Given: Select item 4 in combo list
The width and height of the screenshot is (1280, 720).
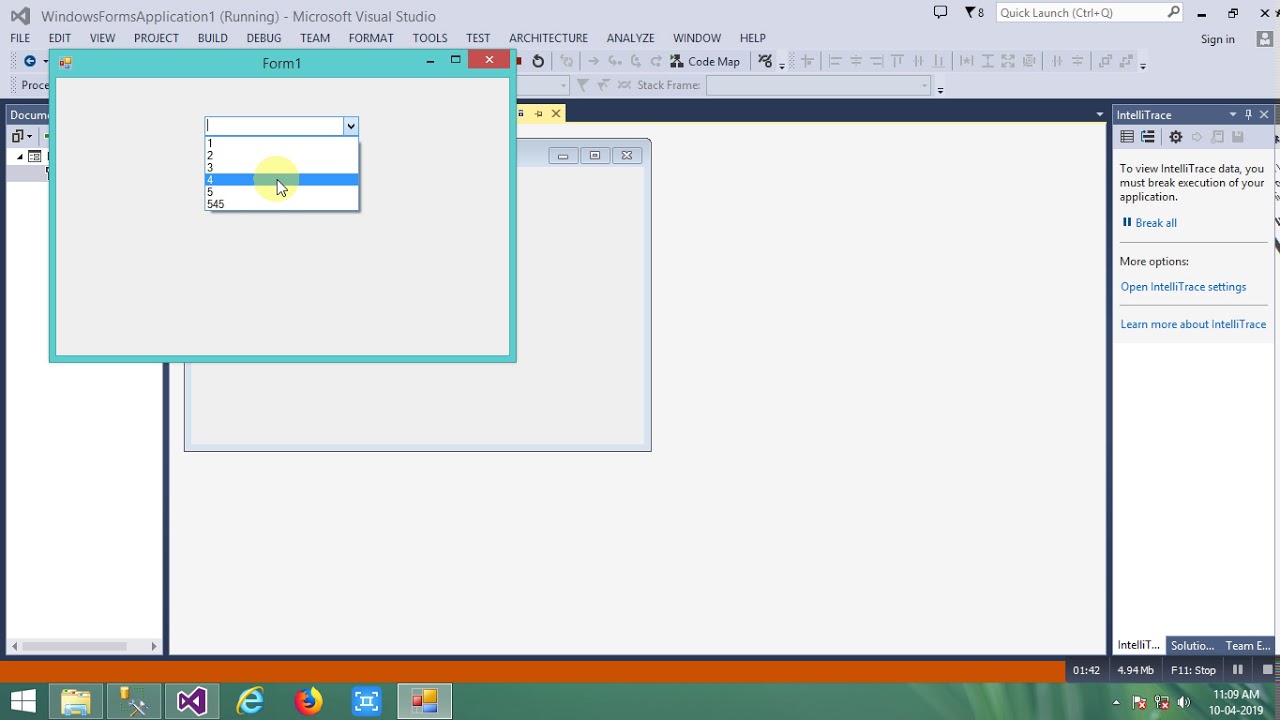Looking at the screenshot, I should point(281,180).
